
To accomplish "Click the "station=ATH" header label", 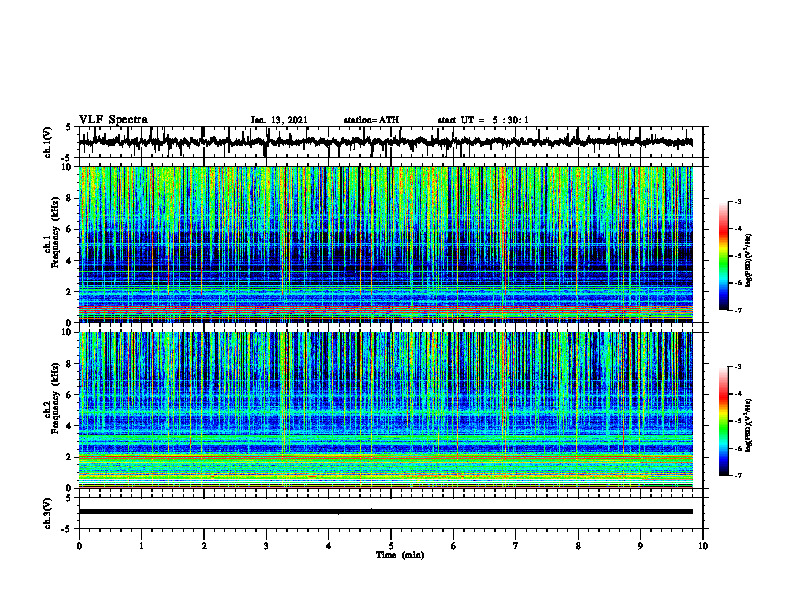I will pos(371,120).
